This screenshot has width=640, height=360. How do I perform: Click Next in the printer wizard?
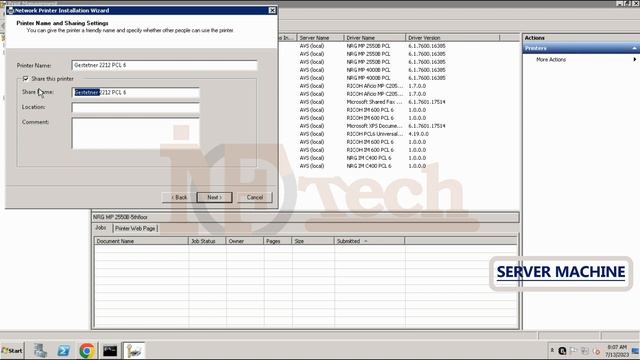click(x=214, y=197)
